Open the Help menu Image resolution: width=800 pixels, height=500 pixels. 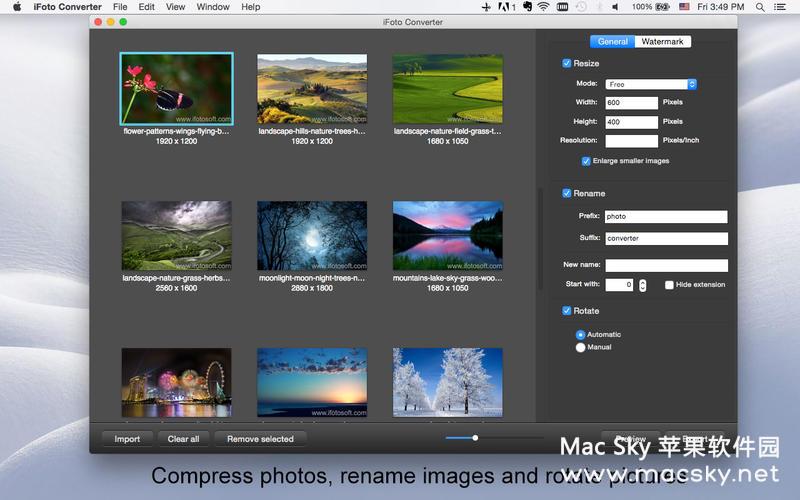251,7
